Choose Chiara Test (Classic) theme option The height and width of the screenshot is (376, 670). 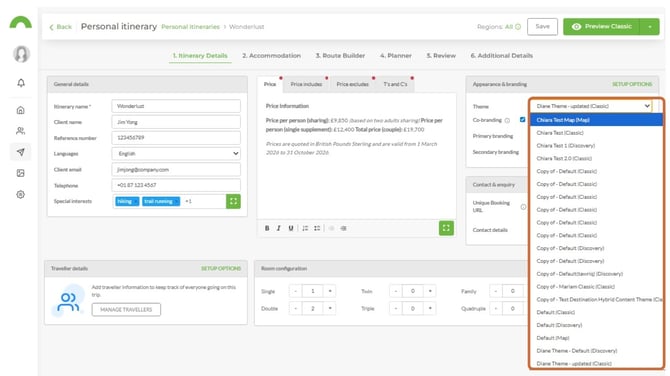pos(596,133)
